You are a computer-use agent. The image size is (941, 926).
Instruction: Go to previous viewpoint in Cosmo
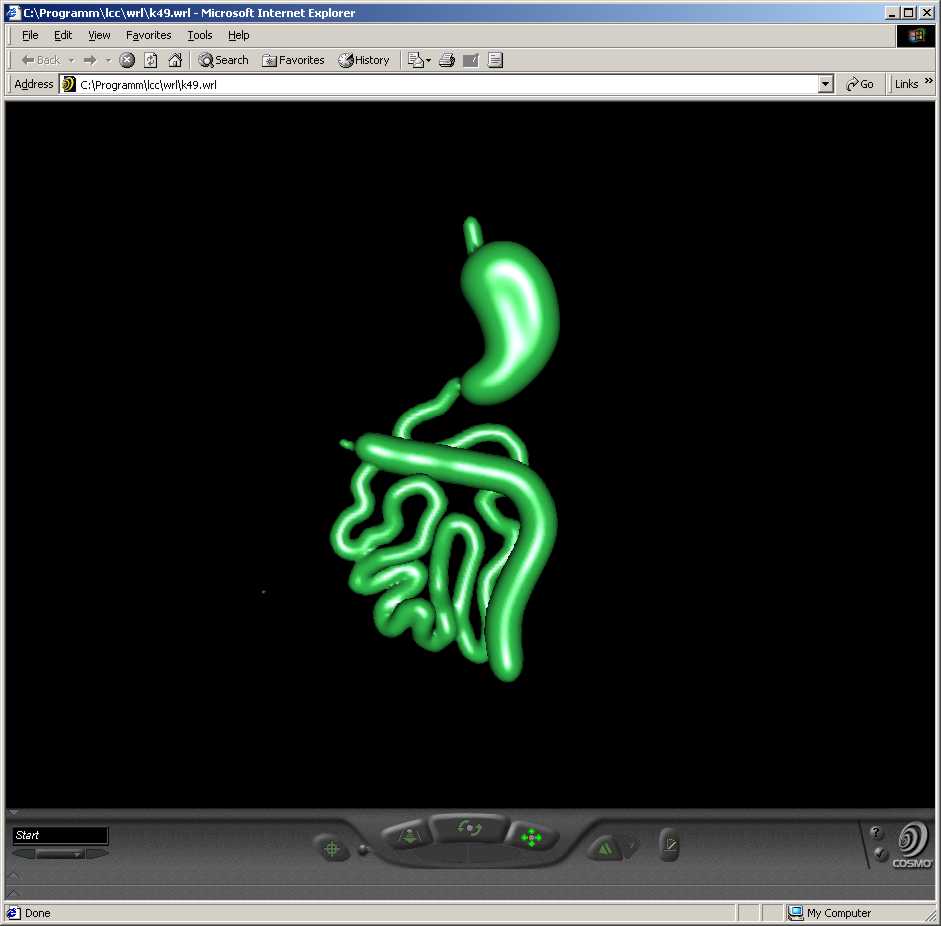pos(24,853)
